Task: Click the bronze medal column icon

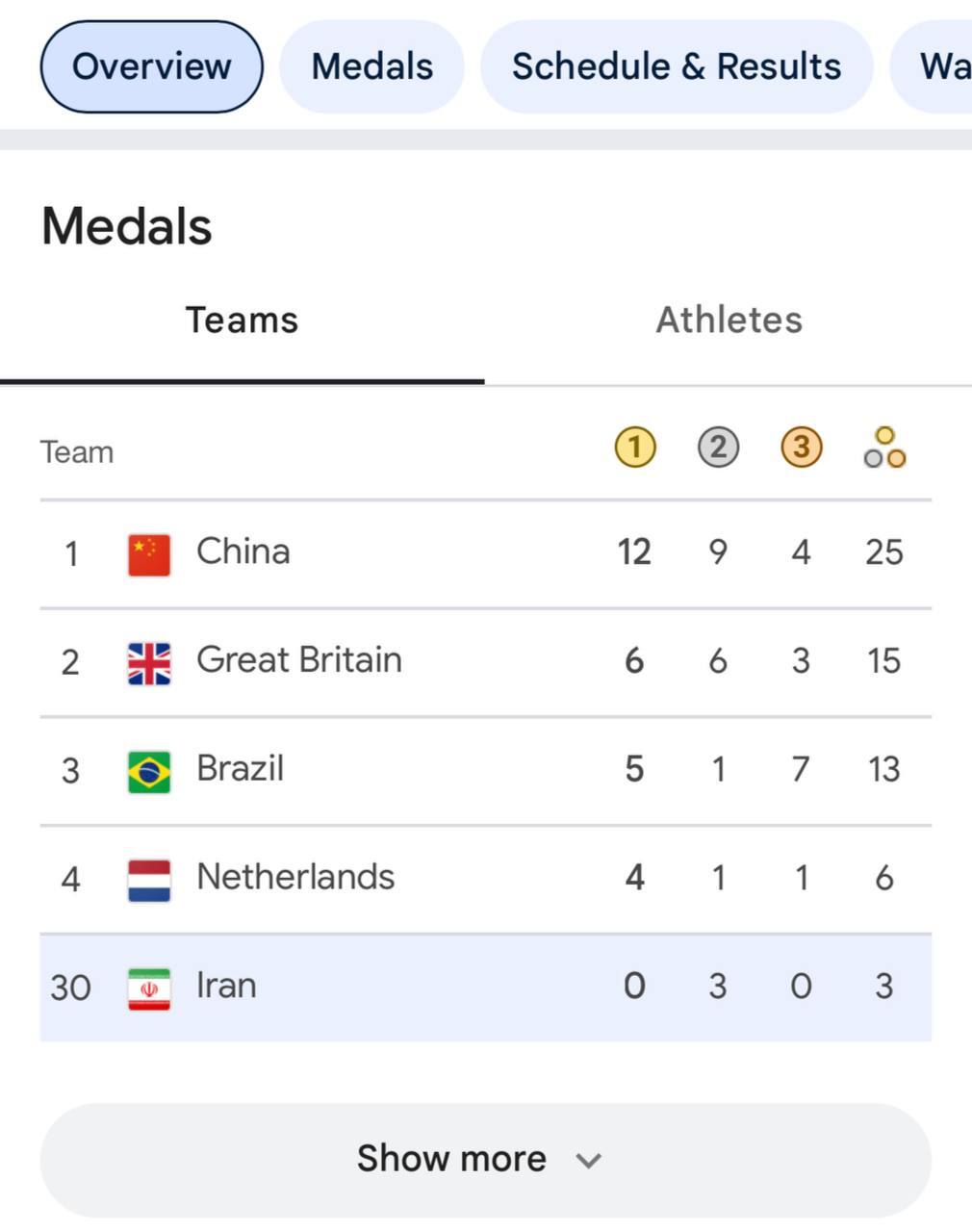Action: pyautogui.click(x=802, y=448)
